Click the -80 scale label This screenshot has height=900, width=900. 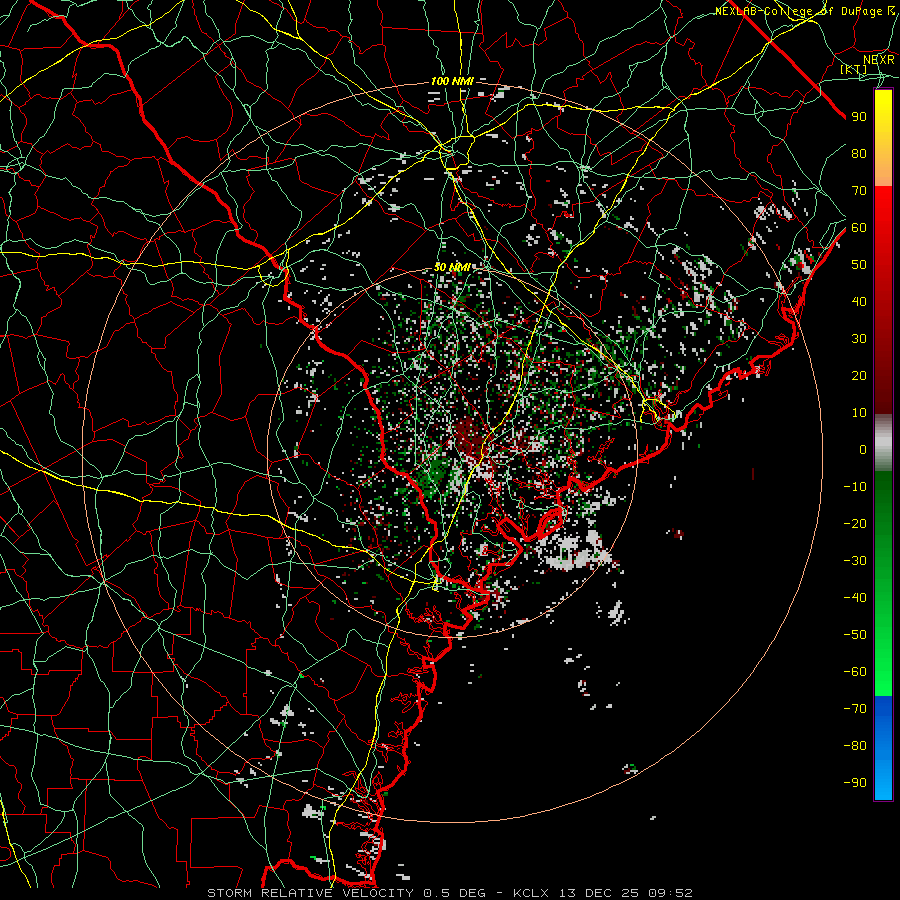pyautogui.click(x=855, y=746)
